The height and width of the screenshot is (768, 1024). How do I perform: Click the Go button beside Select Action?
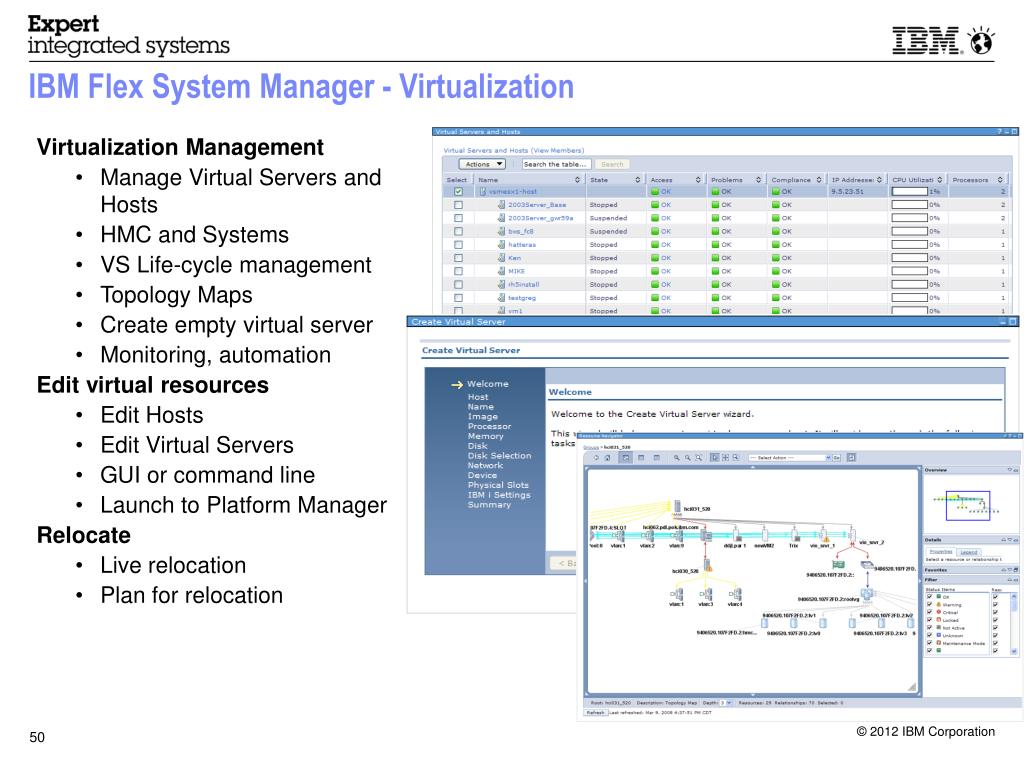[837, 458]
